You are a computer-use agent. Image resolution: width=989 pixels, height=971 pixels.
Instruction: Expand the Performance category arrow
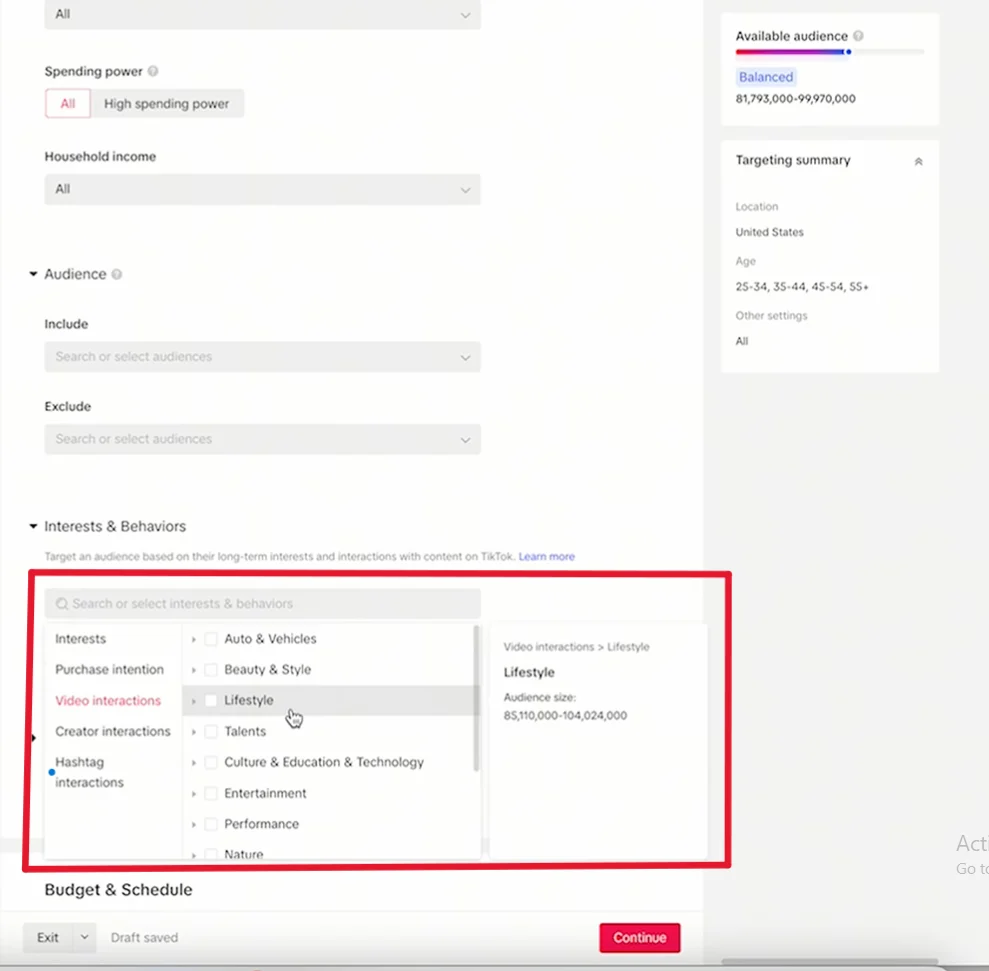194,825
